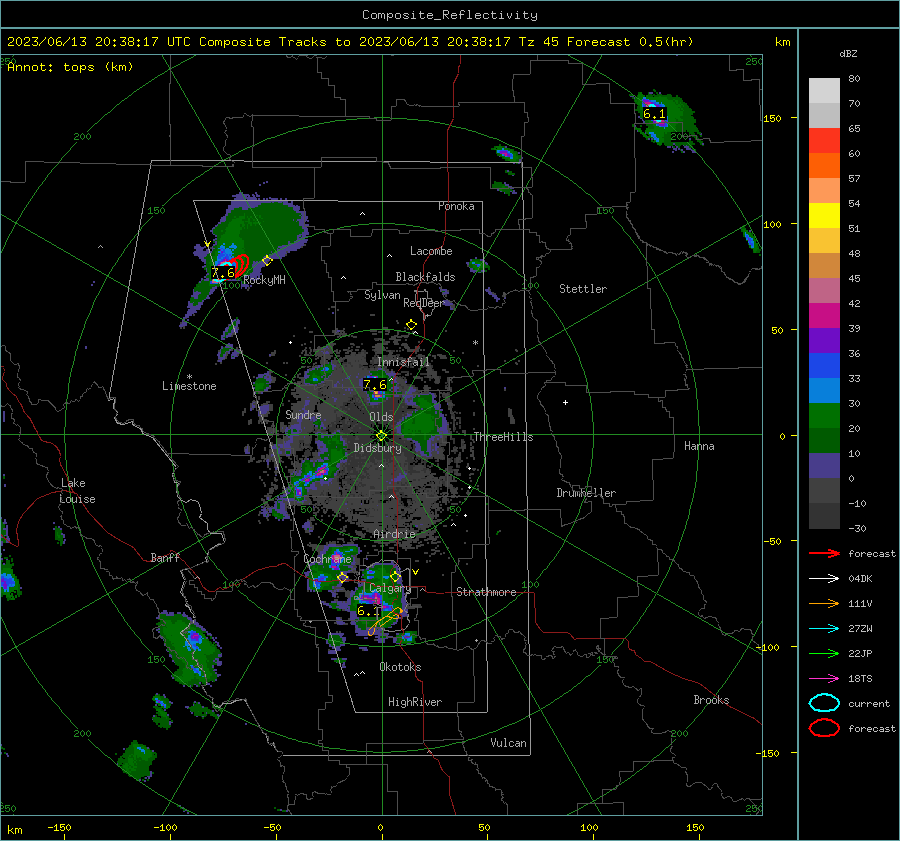Click the HighRiver town label
The height and width of the screenshot is (841, 900).
tap(415, 702)
